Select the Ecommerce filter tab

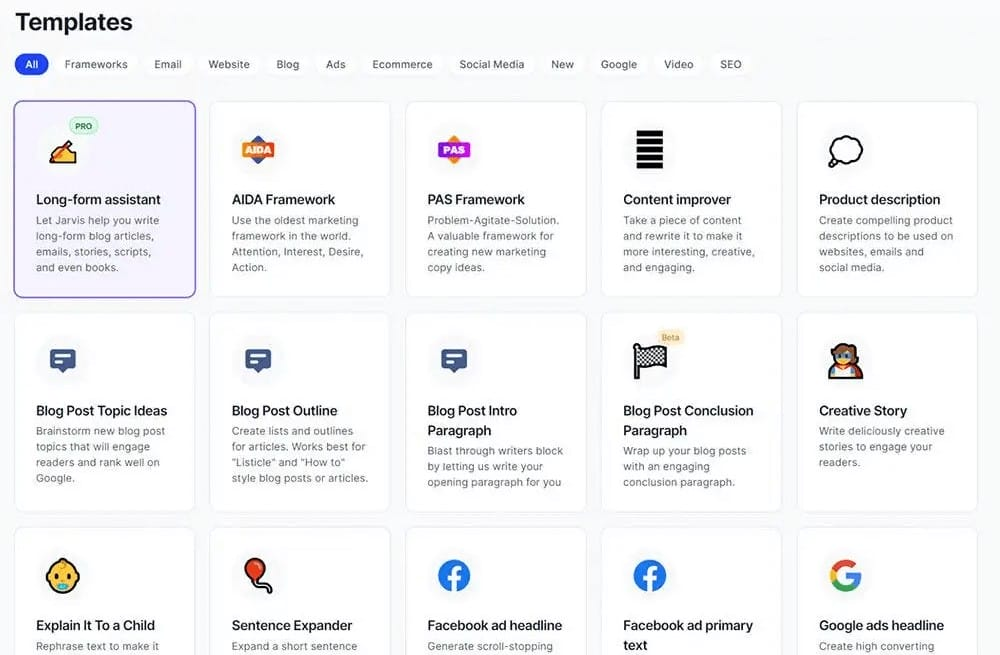point(402,64)
